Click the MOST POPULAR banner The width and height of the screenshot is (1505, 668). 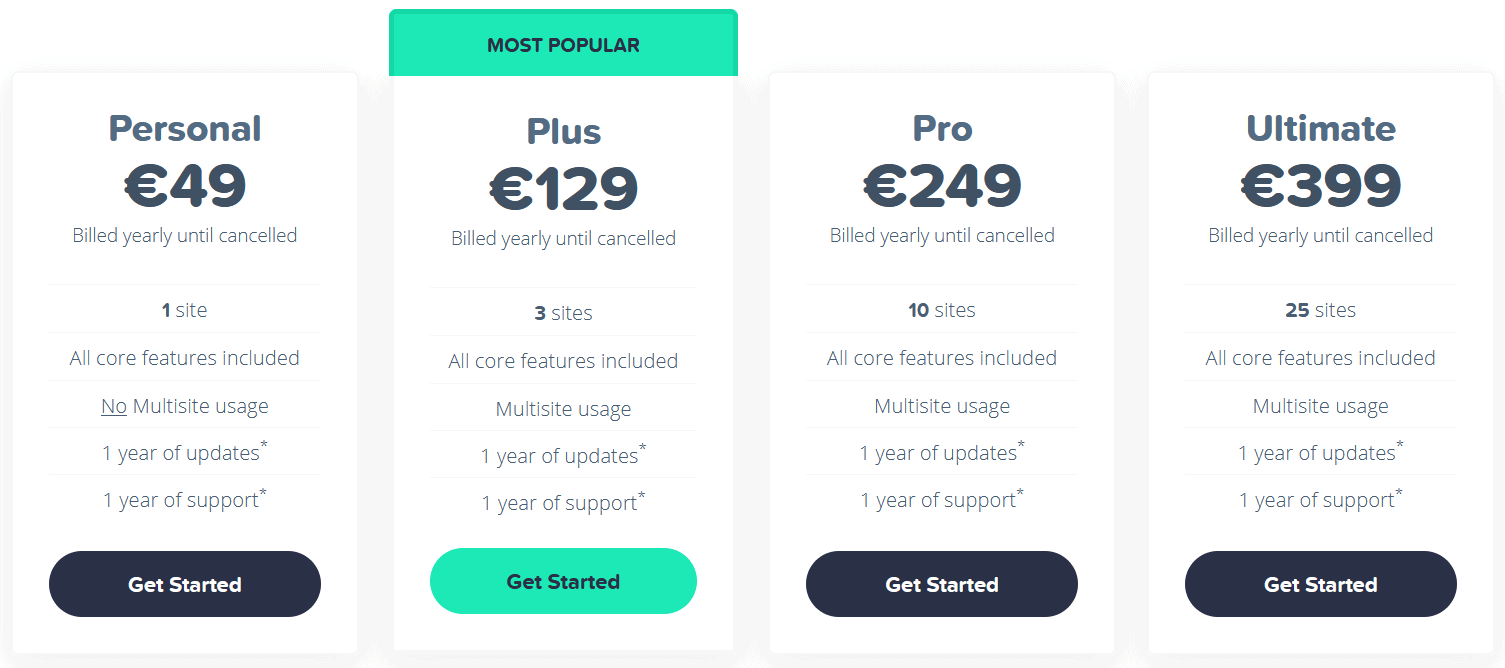[563, 45]
